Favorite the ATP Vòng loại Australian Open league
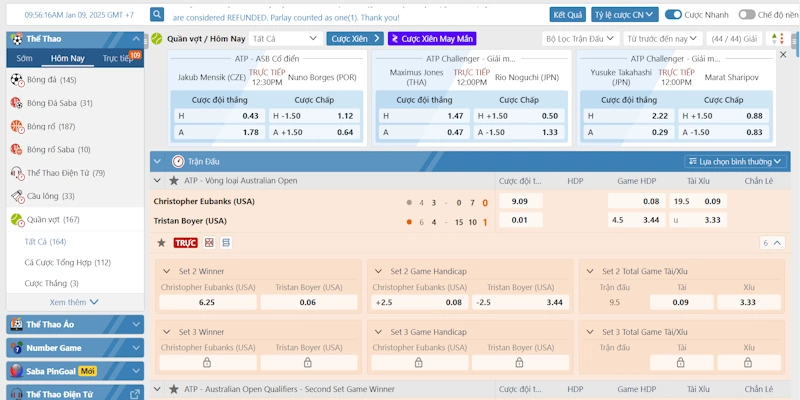This screenshot has height=400, width=800. point(174,181)
